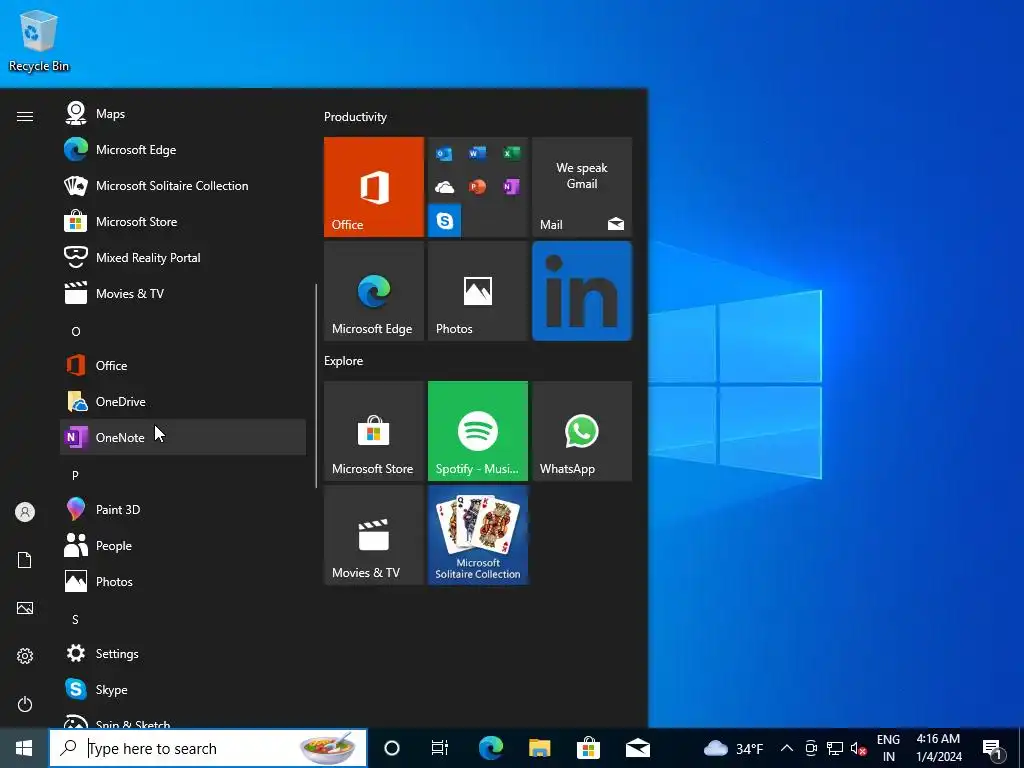This screenshot has height=768, width=1024.
Task: Open Microsoft Solitaire Collection in app list
Action: (x=183, y=185)
